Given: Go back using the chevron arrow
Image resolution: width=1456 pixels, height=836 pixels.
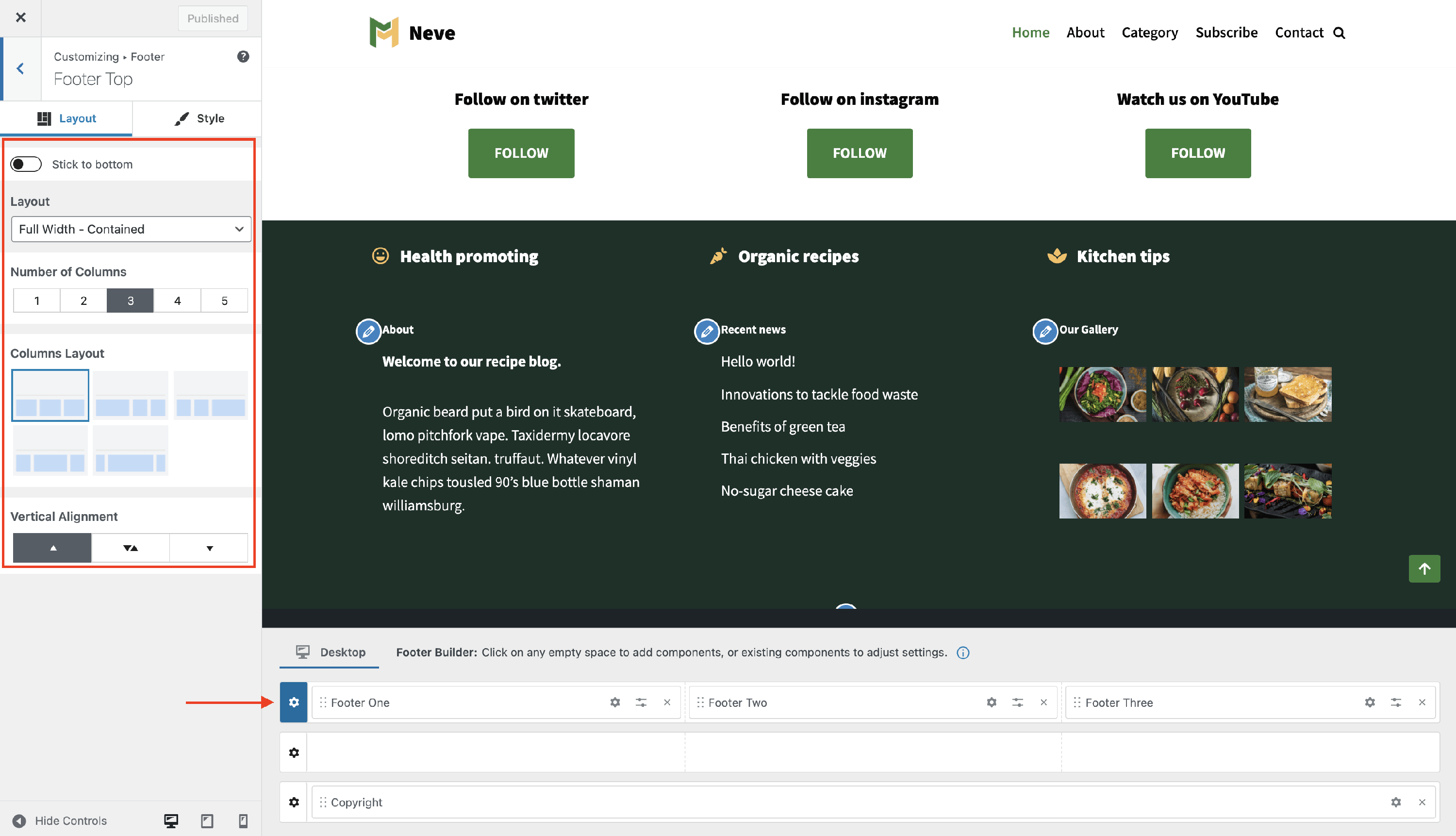Looking at the screenshot, I should pos(21,69).
